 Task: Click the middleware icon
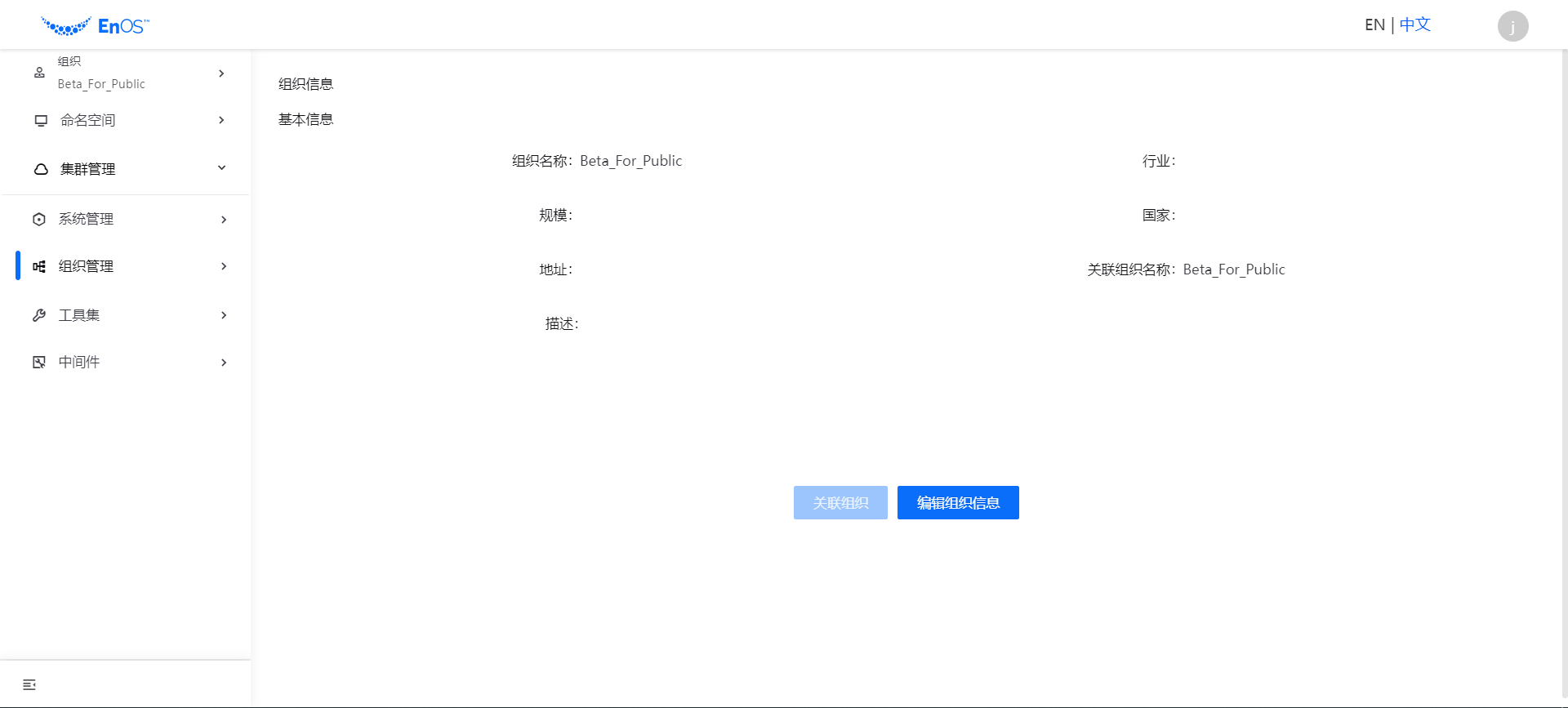pyautogui.click(x=39, y=362)
